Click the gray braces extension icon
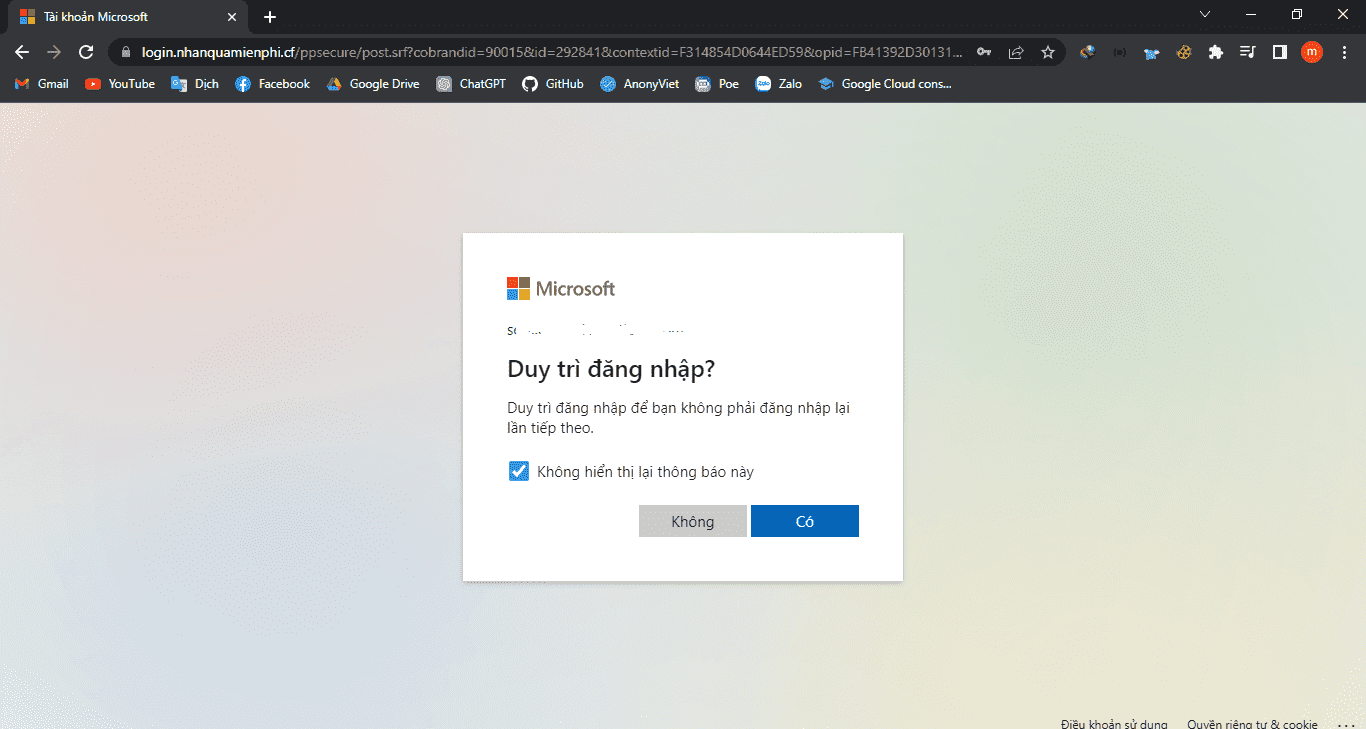 click(1120, 52)
